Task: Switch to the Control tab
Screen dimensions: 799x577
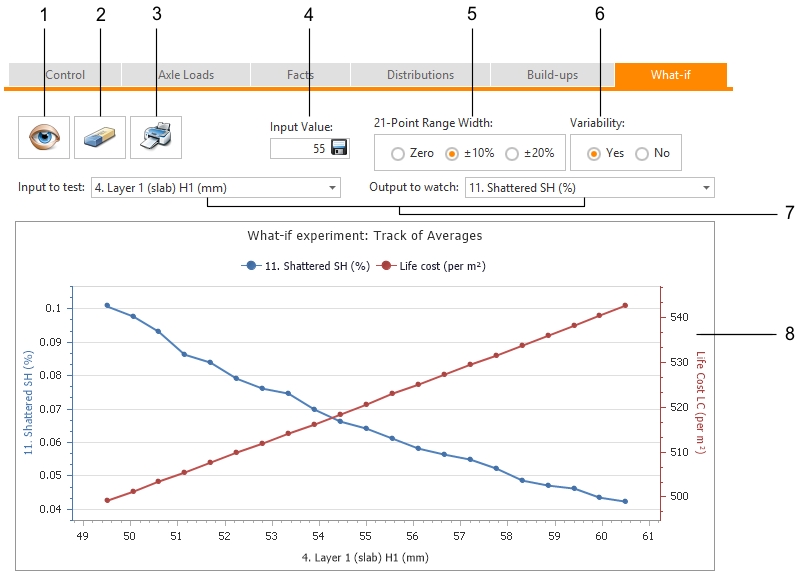Action: coord(65,75)
